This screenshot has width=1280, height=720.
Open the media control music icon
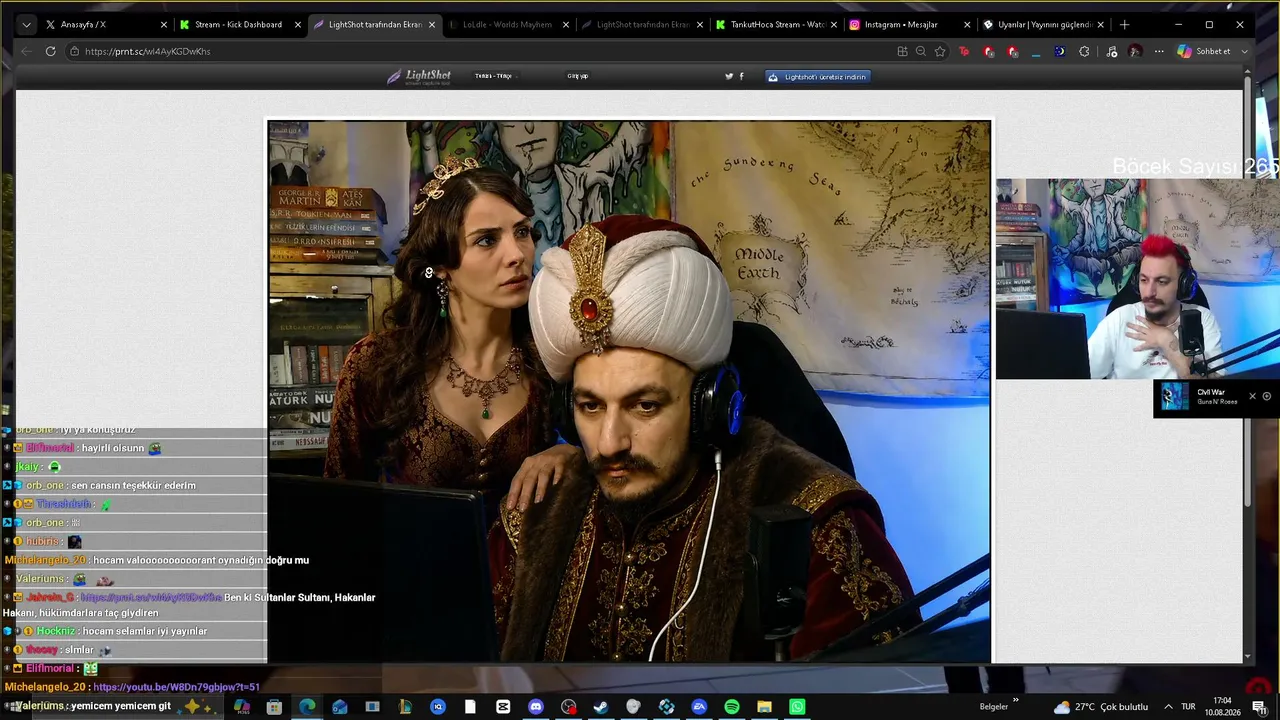tap(1112, 51)
